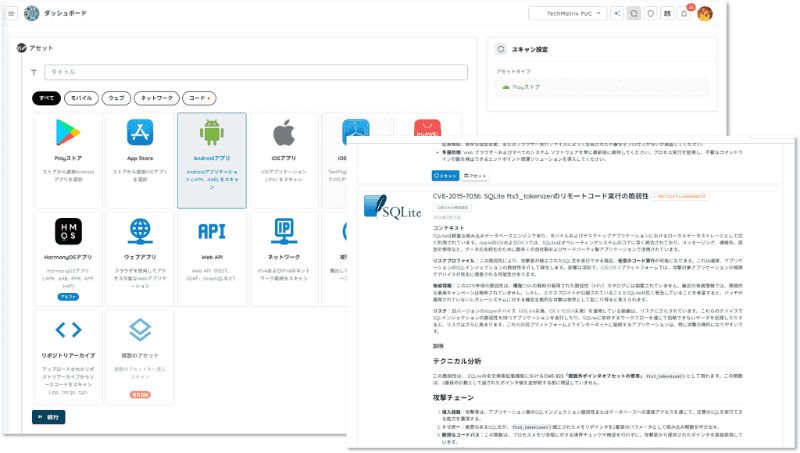
Task: Choose the HarmonyOSアプリ HMOS icon card
Action: 68,231
